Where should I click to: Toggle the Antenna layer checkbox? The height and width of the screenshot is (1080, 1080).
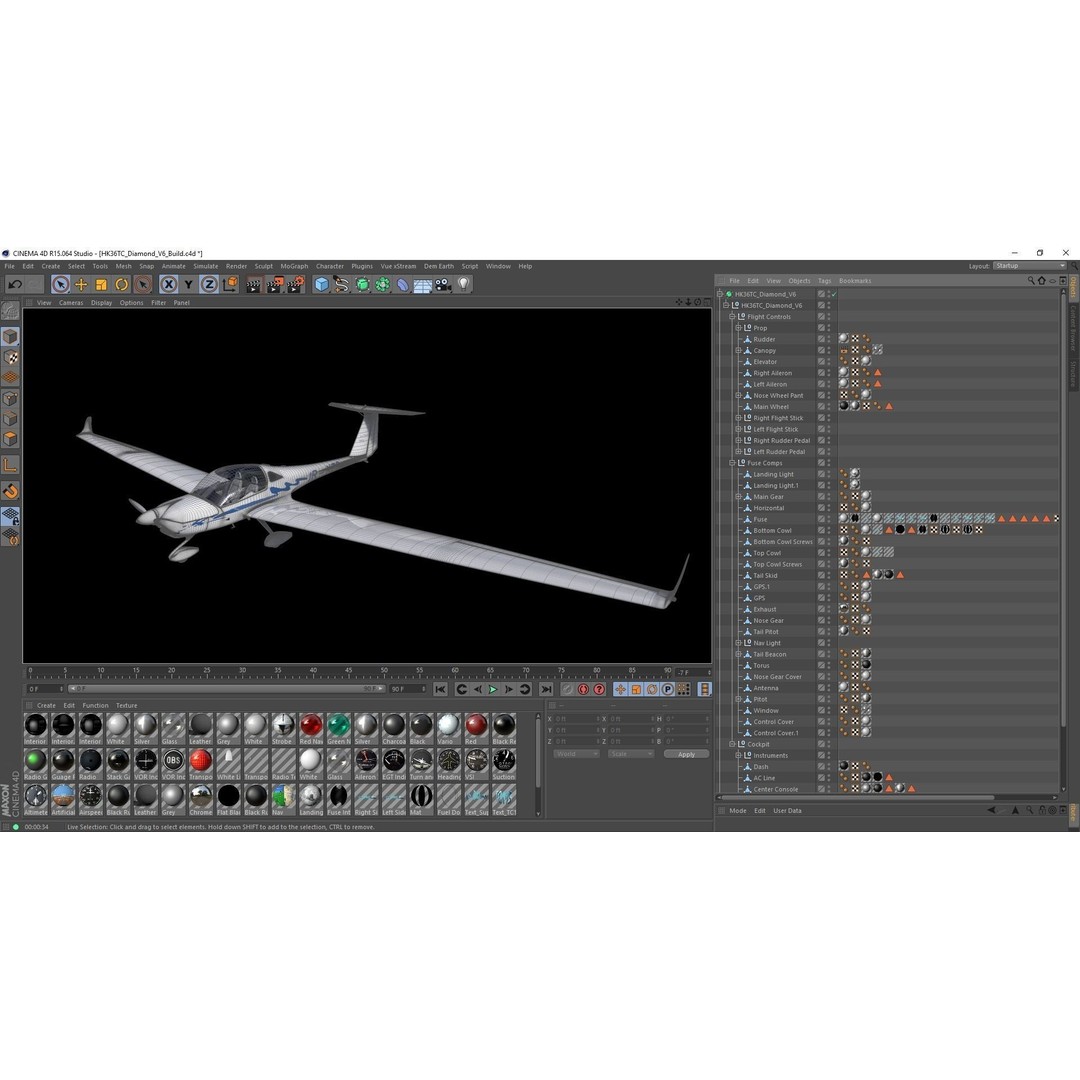(821, 688)
